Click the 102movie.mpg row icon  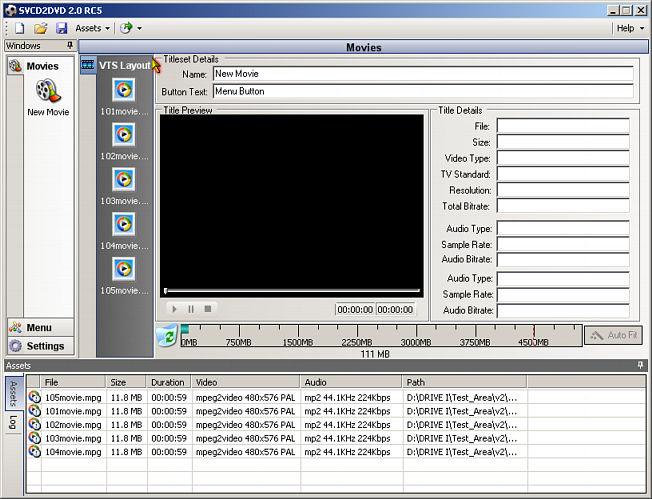tap(35, 425)
